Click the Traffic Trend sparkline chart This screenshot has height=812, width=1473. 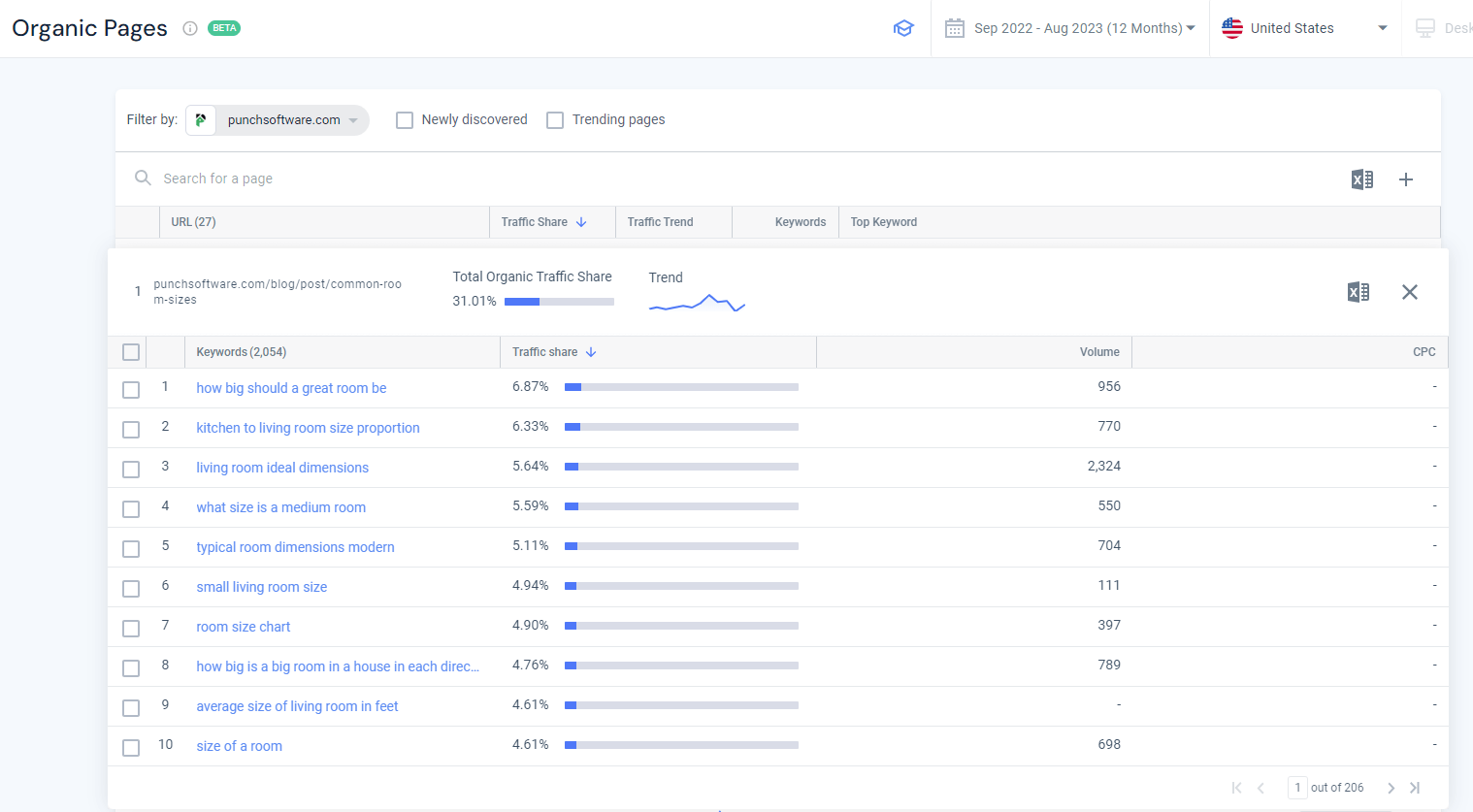tap(697, 304)
